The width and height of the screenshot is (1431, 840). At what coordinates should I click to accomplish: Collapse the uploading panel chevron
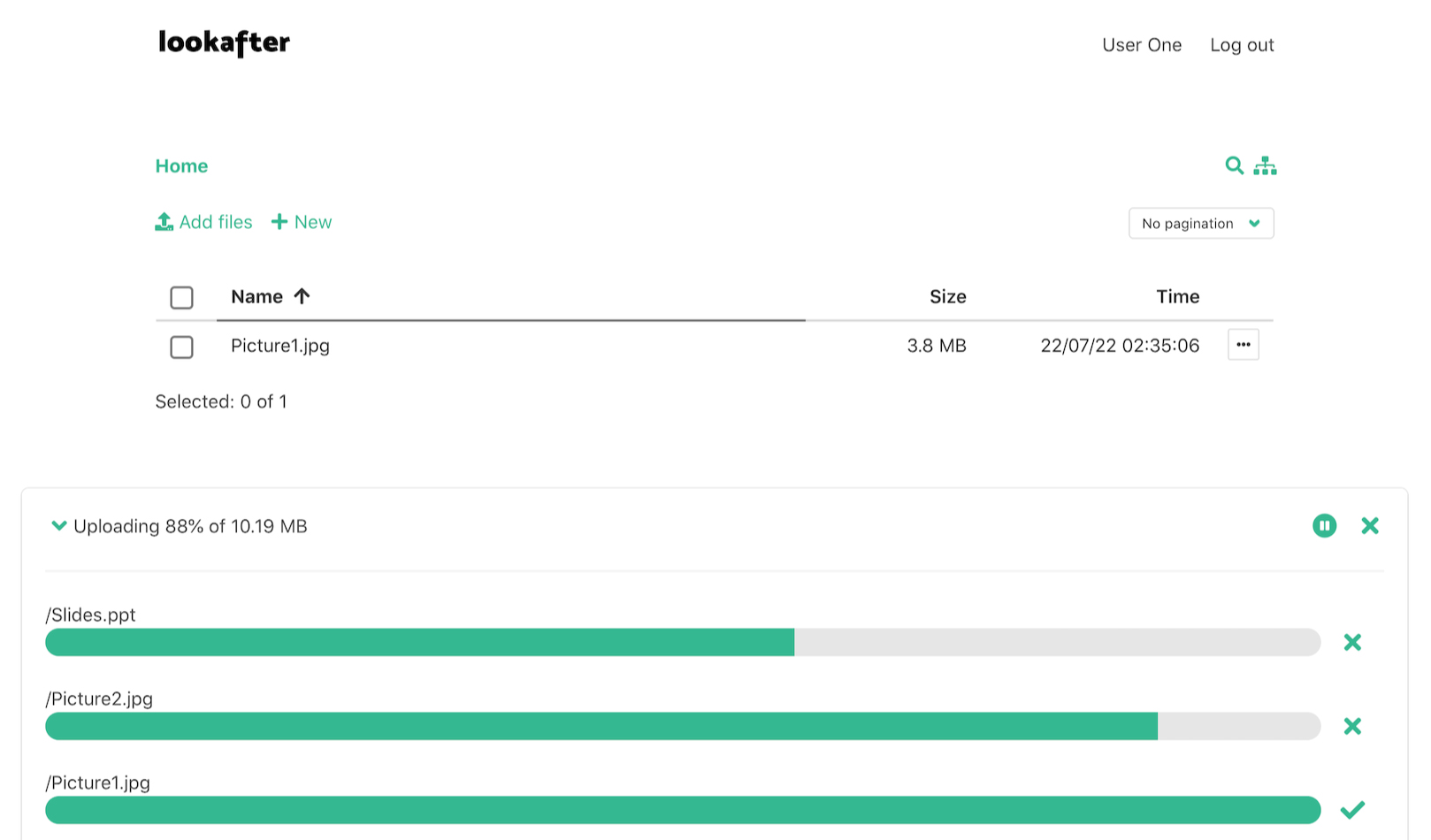(x=59, y=526)
